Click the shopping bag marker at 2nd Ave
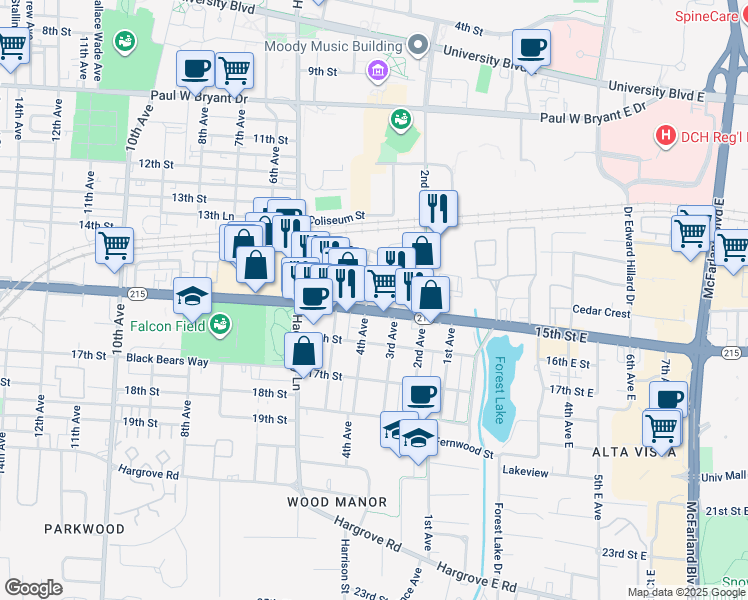Viewport: 748px width, 600px height. tap(430, 295)
